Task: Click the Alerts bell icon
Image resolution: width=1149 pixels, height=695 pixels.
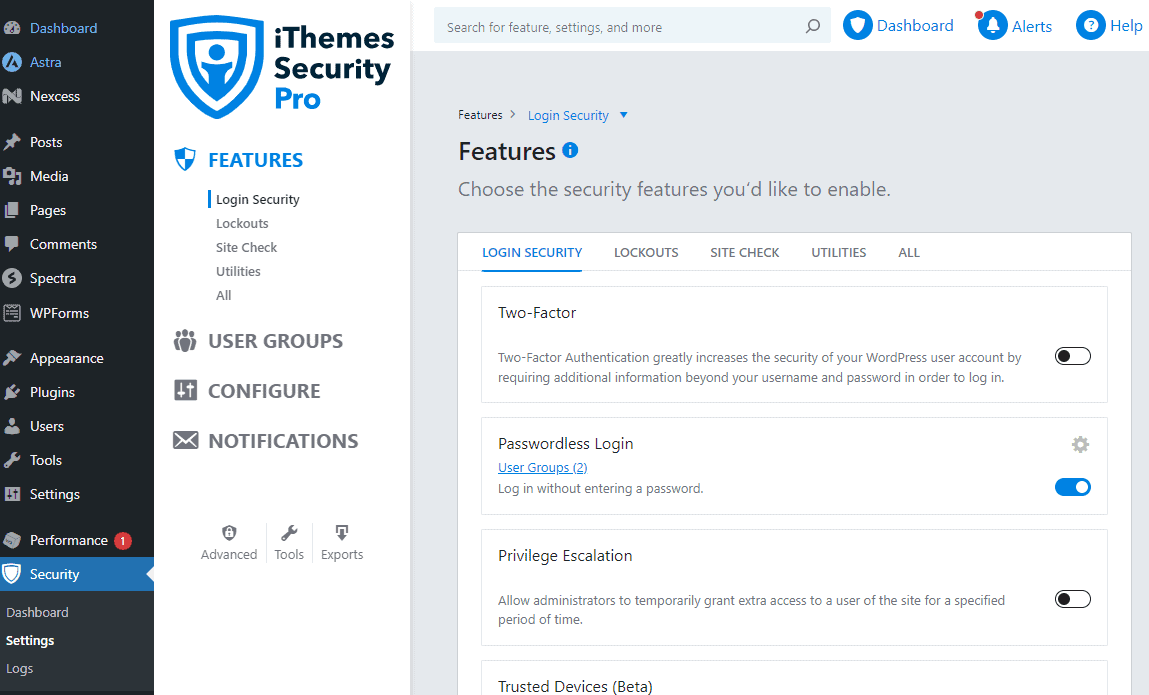Action: click(993, 25)
